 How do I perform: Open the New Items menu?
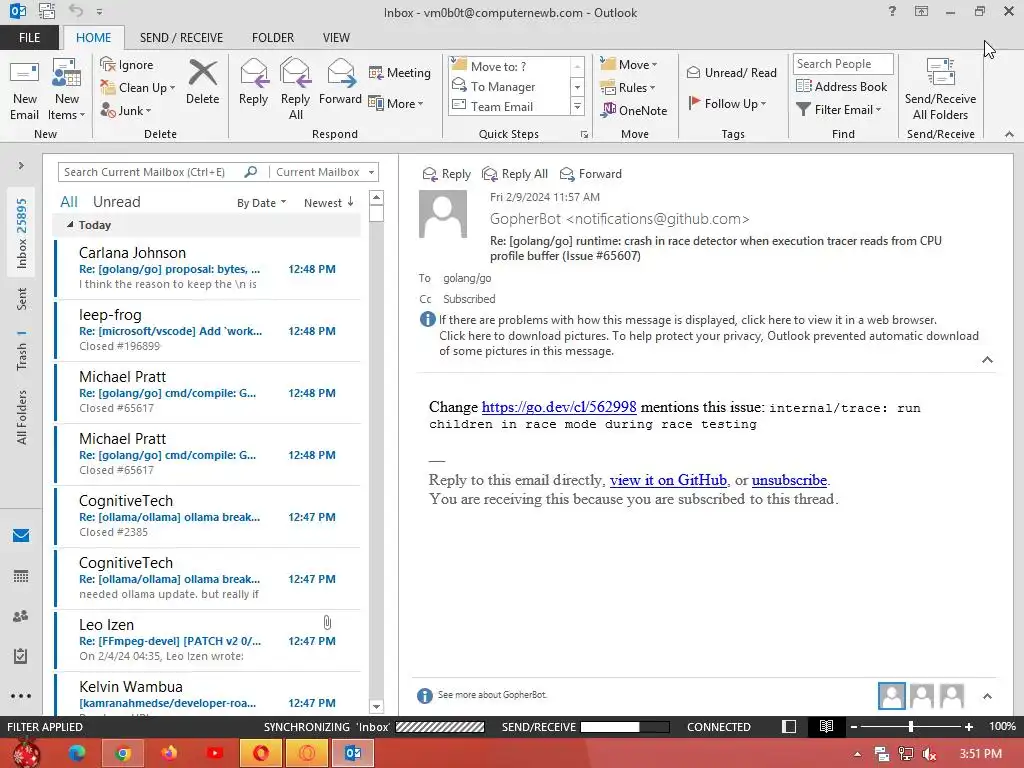coord(67,90)
